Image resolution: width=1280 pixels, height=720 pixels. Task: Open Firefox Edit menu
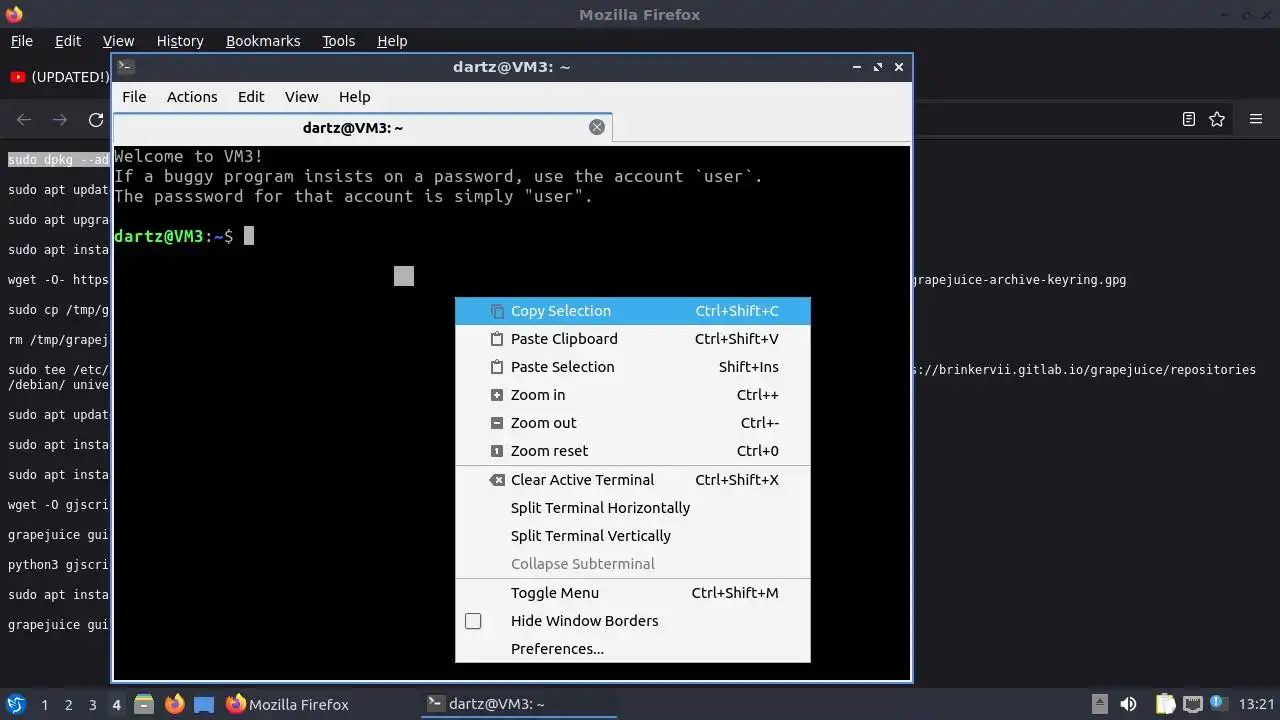click(68, 41)
